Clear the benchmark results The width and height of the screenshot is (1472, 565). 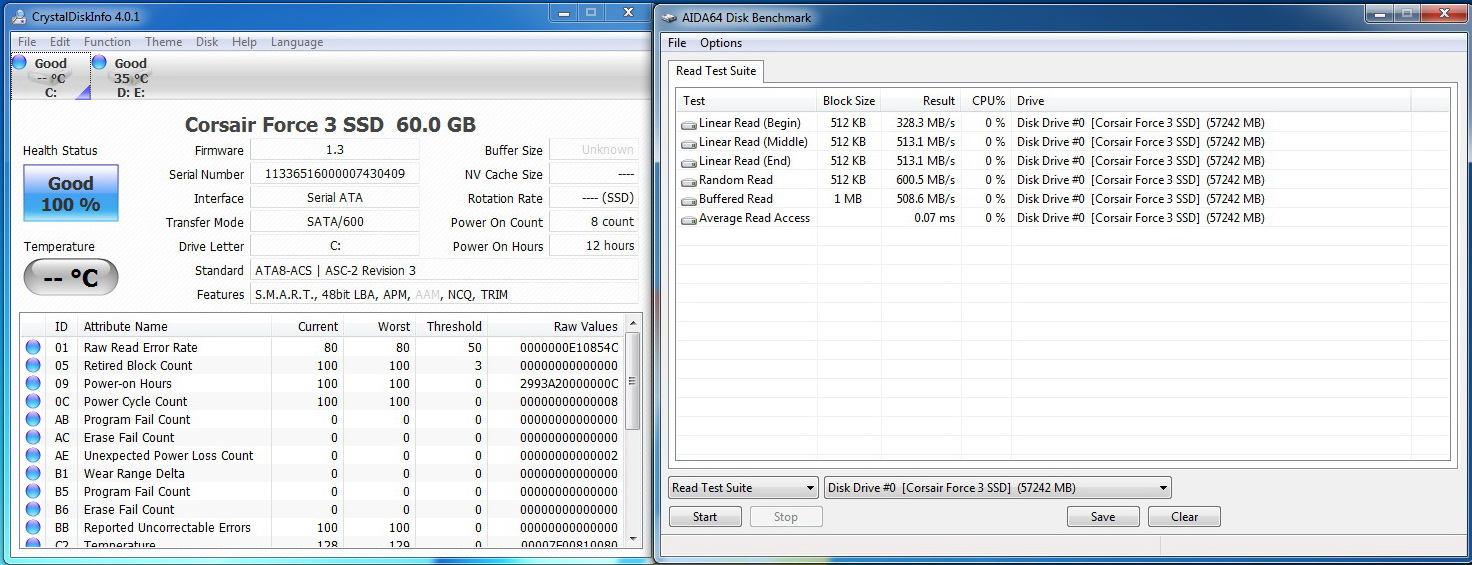tap(1184, 517)
